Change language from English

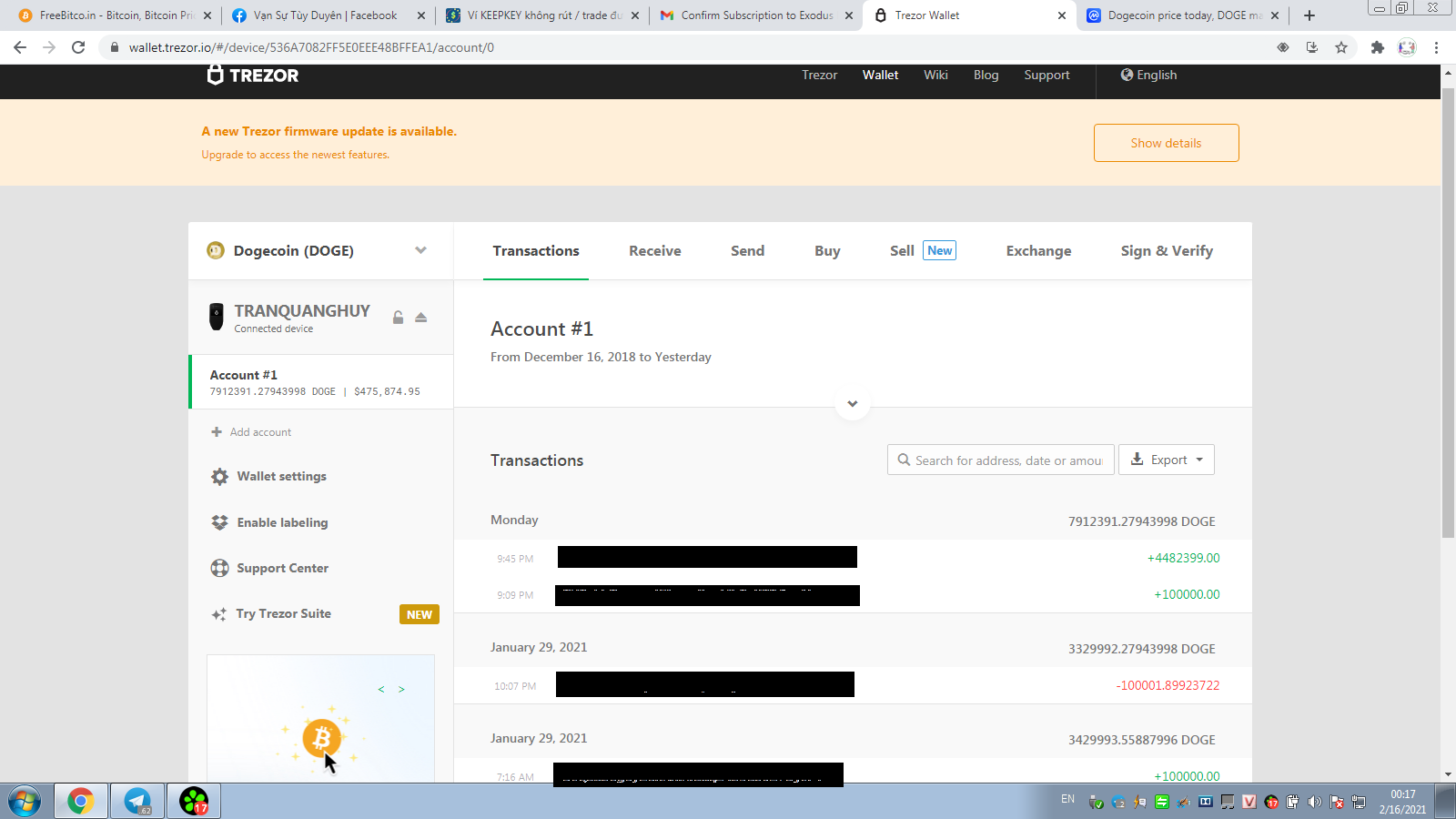pos(1148,76)
